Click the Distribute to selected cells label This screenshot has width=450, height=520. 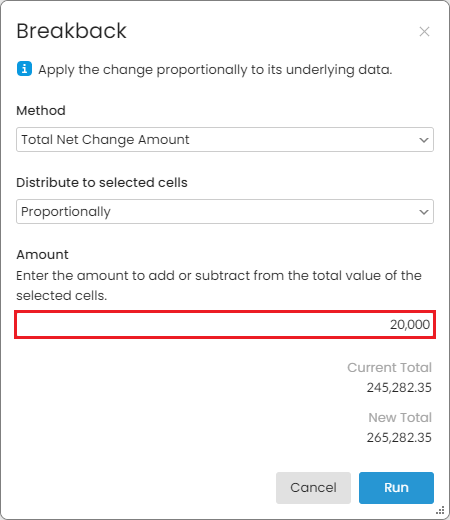point(102,182)
